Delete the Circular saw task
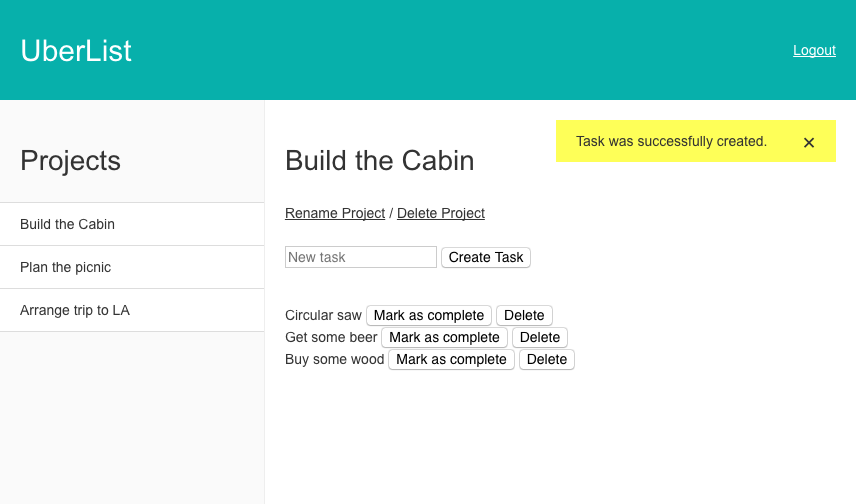 click(524, 316)
